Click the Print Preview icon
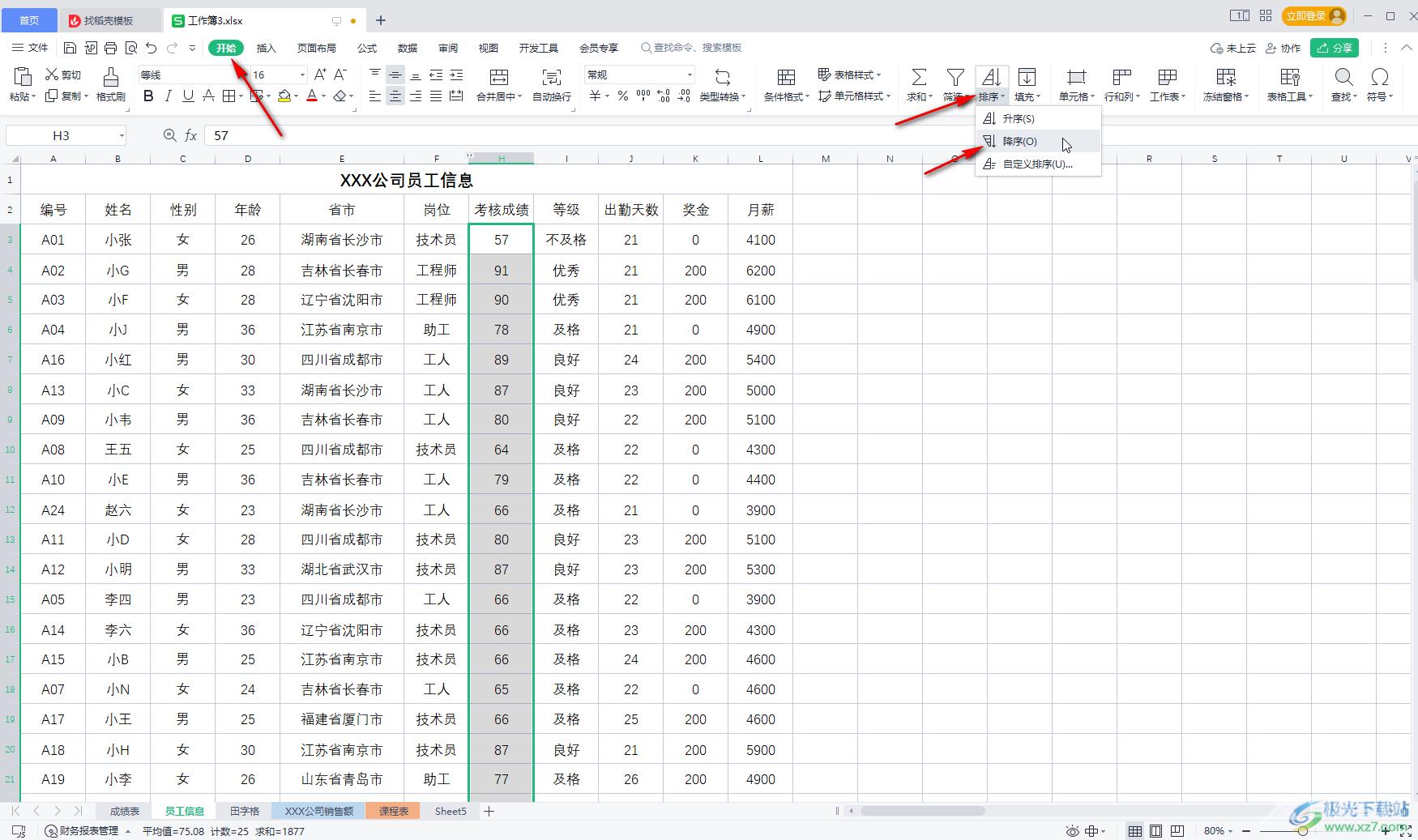The width and height of the screenshot is (1418, 840). pos(131,48)
